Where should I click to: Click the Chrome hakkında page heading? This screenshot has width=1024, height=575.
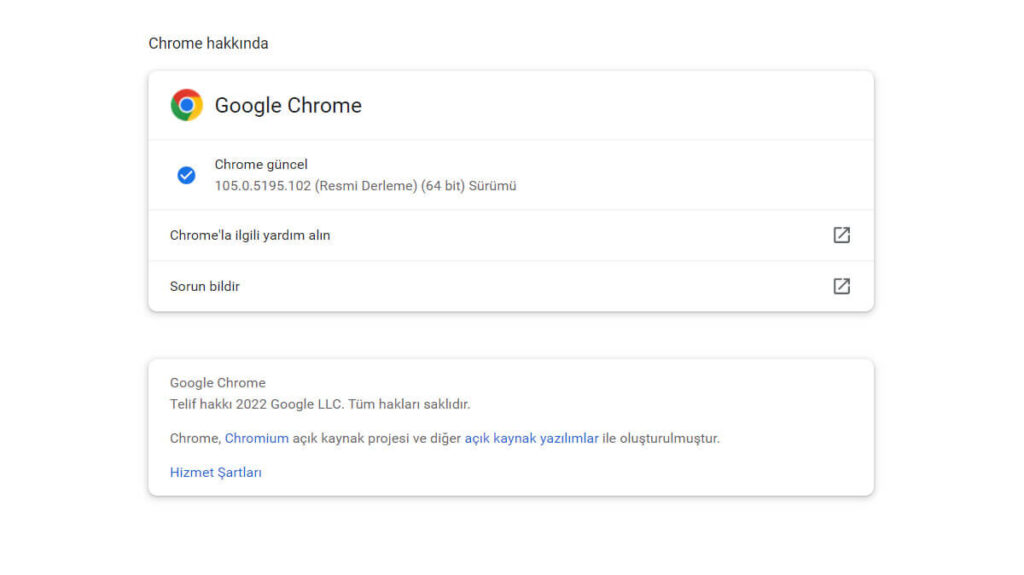(208, 43)
